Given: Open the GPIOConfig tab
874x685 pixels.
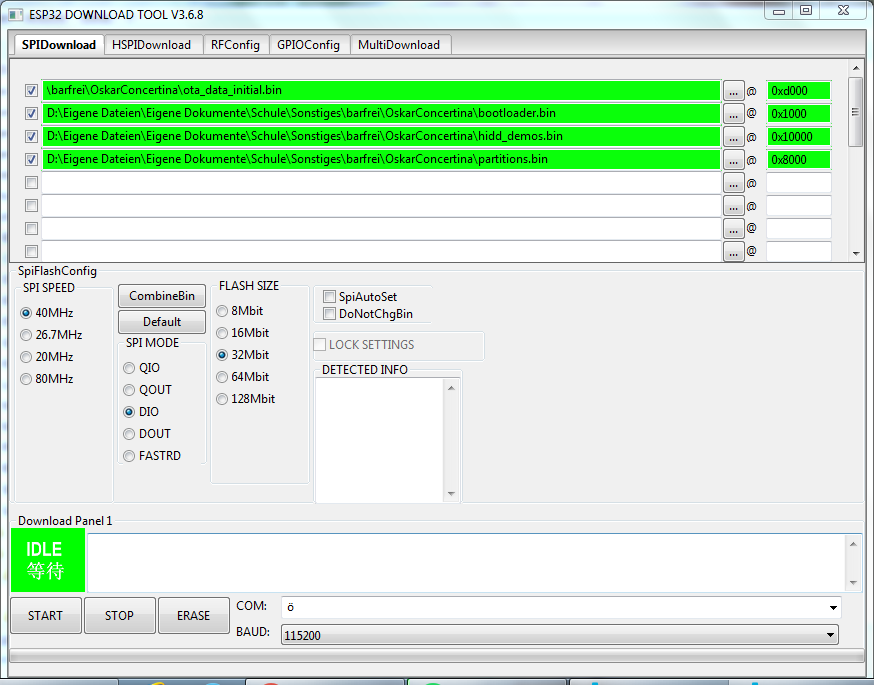Looking at the screenshot, I should (x=308, y=45).
